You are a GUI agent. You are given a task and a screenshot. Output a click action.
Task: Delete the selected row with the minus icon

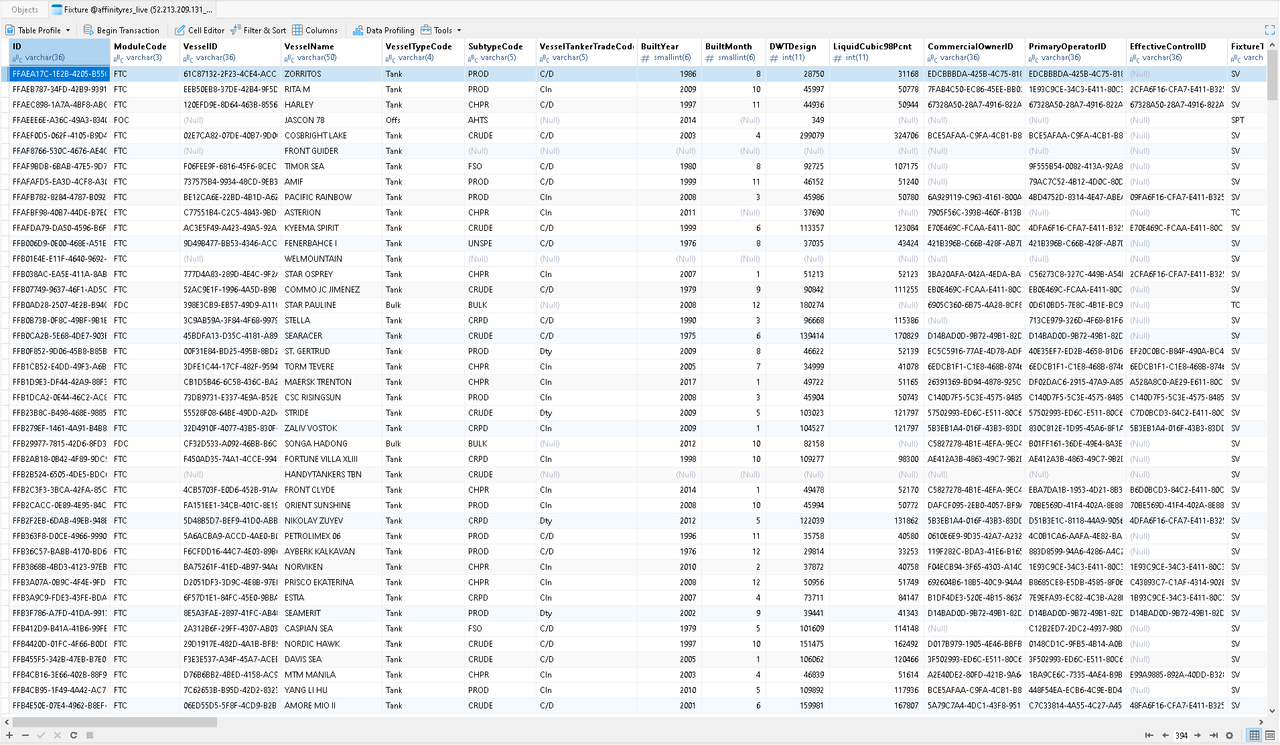[26, 736]
